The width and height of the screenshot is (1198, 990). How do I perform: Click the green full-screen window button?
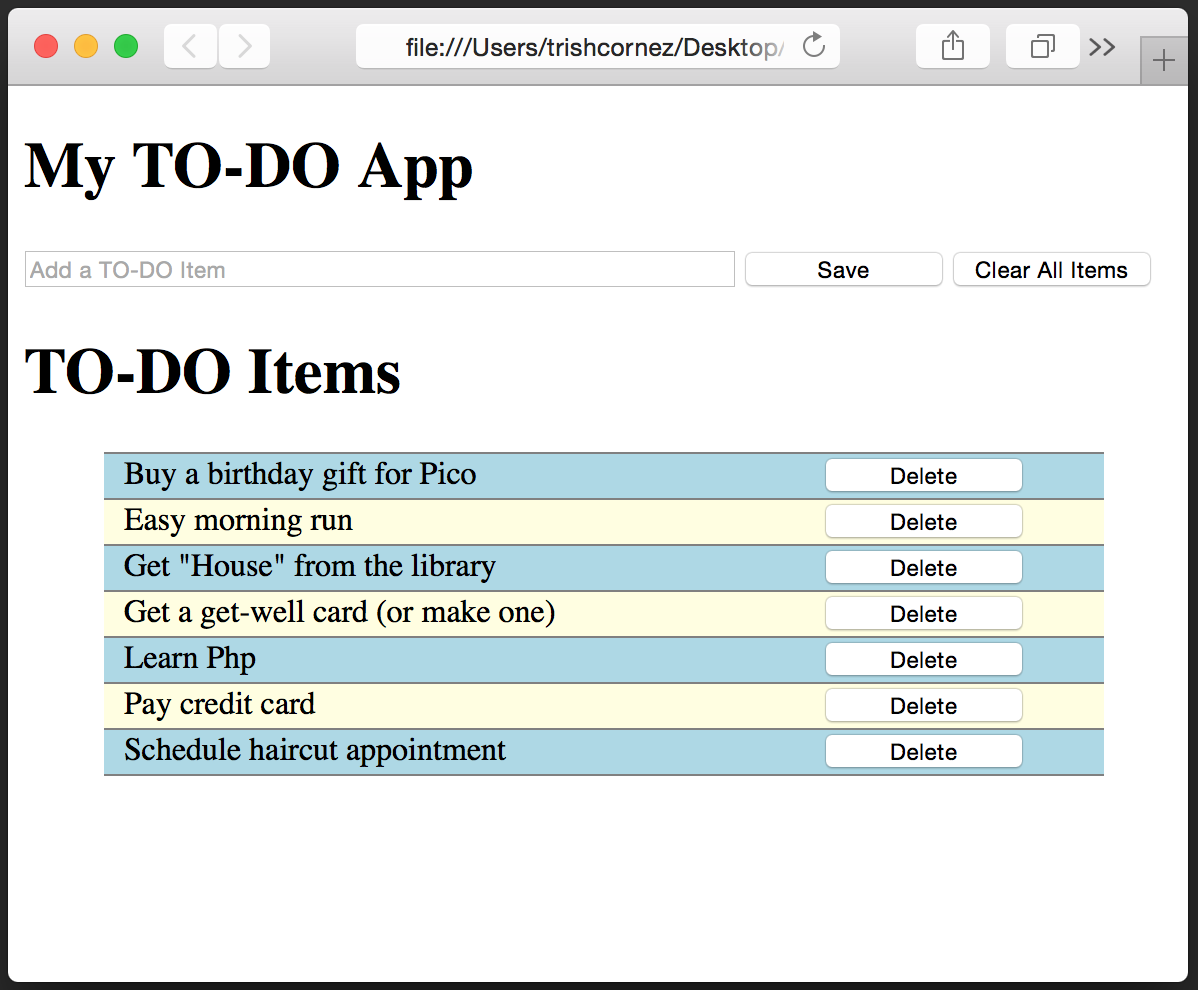coord(126,46)
